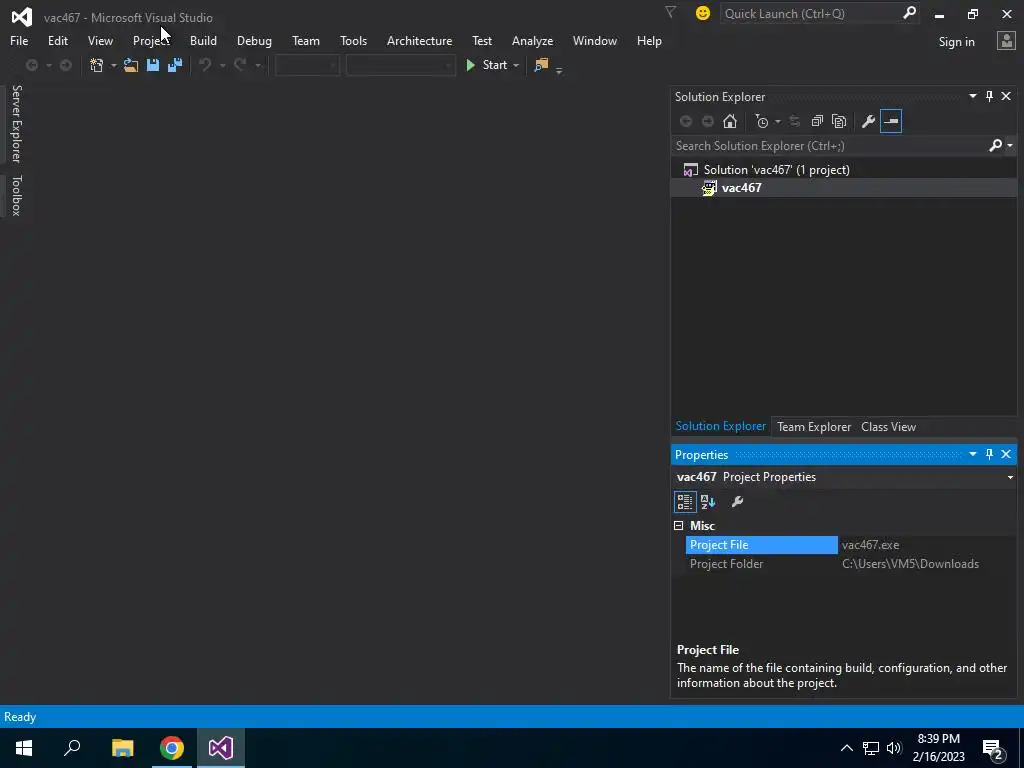Open the Solution Platforms combo box
The image size is (1024, 768).
pos(400,65)
